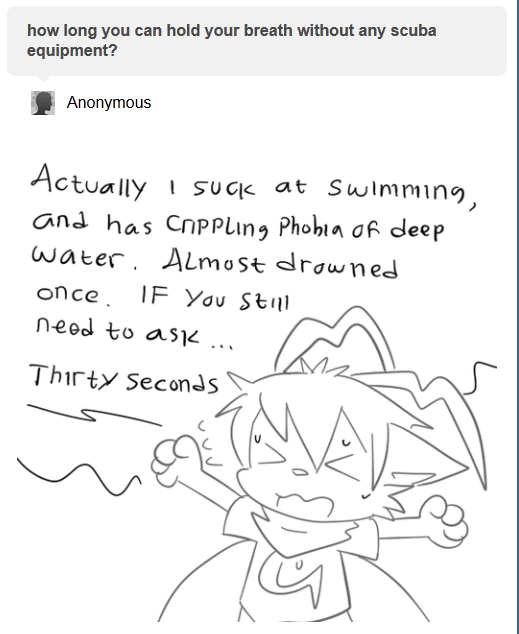Click the handwritten 'need to ask' text
The width and height of the screenshot is (519, 634).
pos(117,330)
